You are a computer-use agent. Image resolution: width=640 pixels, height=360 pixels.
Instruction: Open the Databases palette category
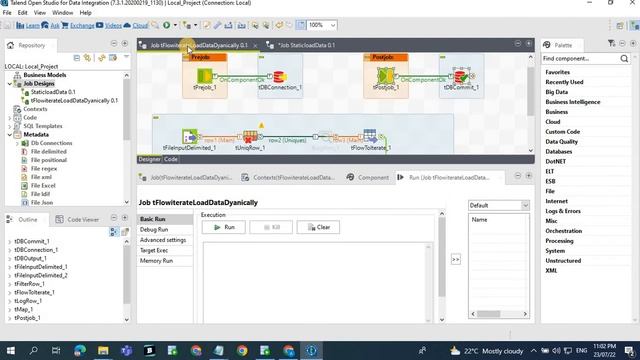pyautogui.click(x=558, y=151)
